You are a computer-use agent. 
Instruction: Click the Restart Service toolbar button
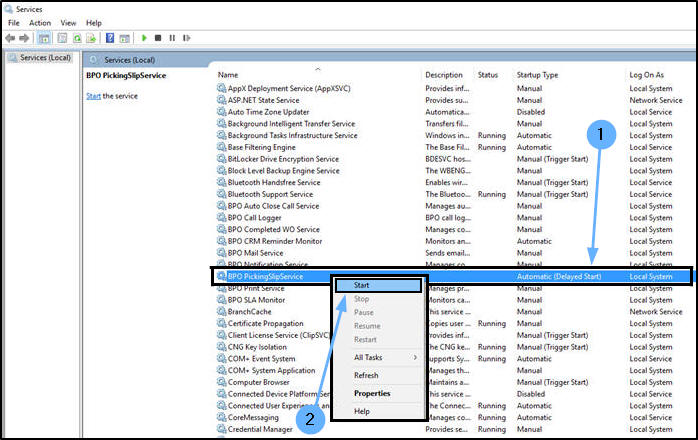point(187,38)
